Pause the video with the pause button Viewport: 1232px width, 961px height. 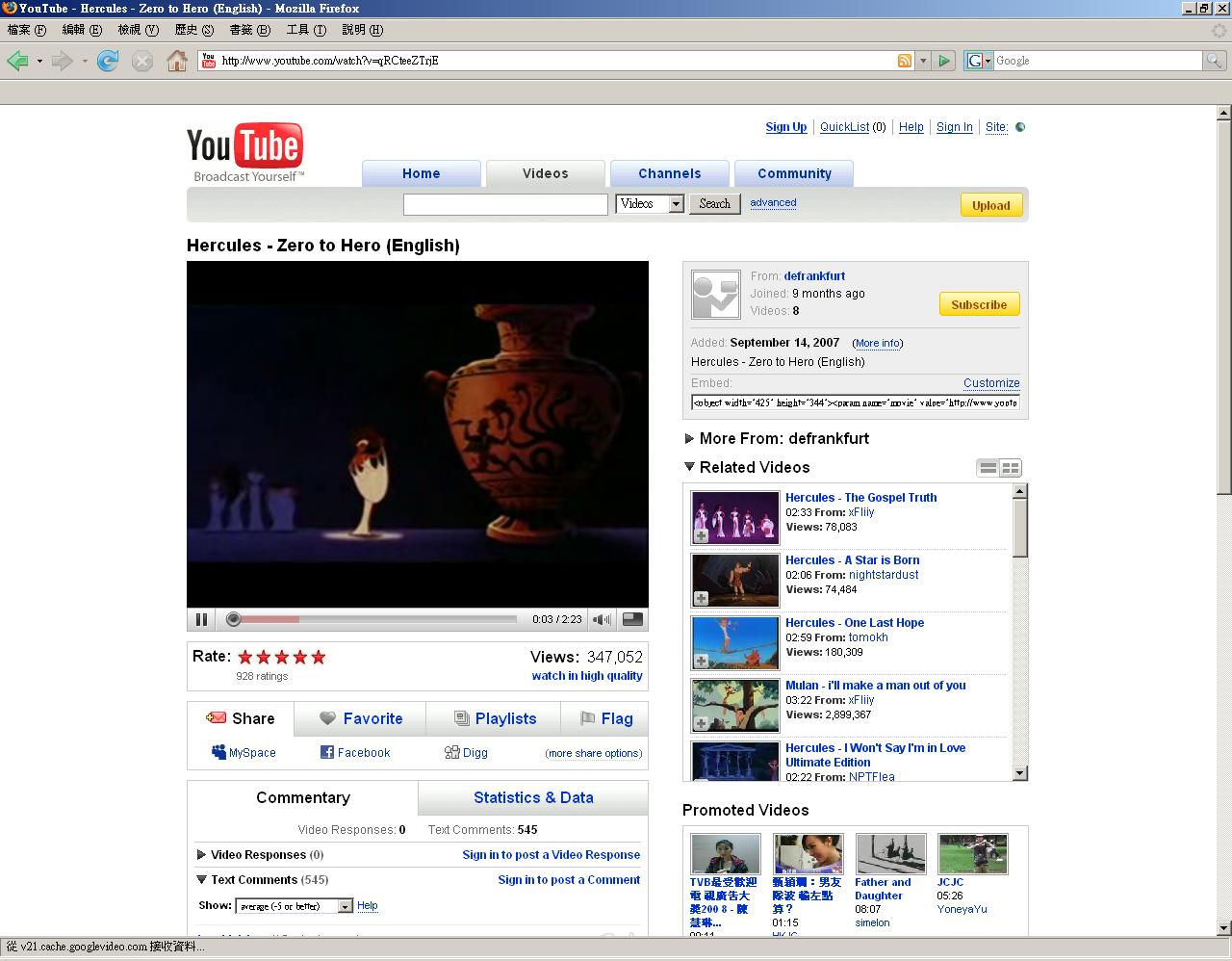(201, 619)
